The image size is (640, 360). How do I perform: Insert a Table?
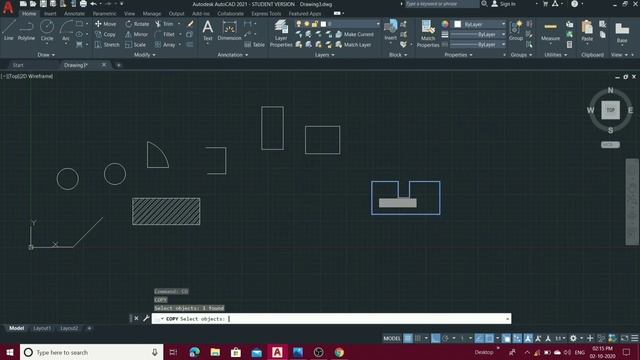tap(255, 44)
